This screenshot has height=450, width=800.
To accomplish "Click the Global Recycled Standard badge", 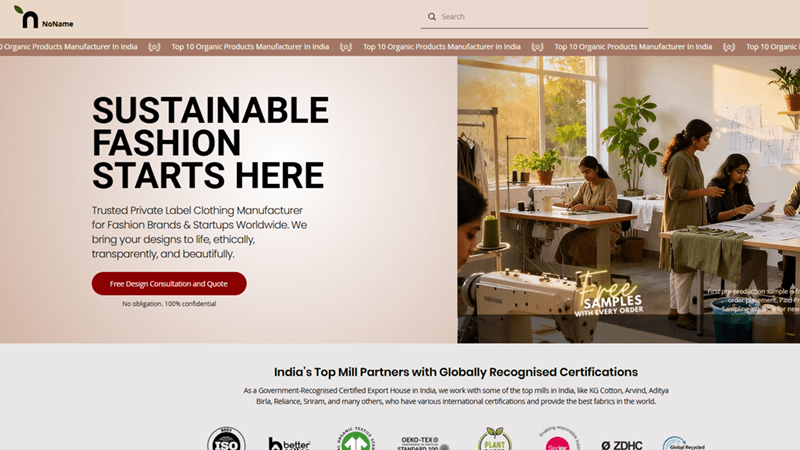I will [x=684, y=443].
